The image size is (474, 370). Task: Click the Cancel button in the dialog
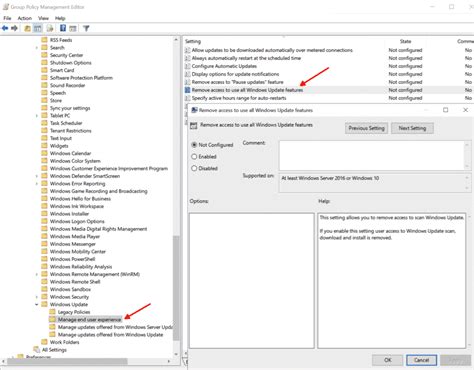click(421, 360)
